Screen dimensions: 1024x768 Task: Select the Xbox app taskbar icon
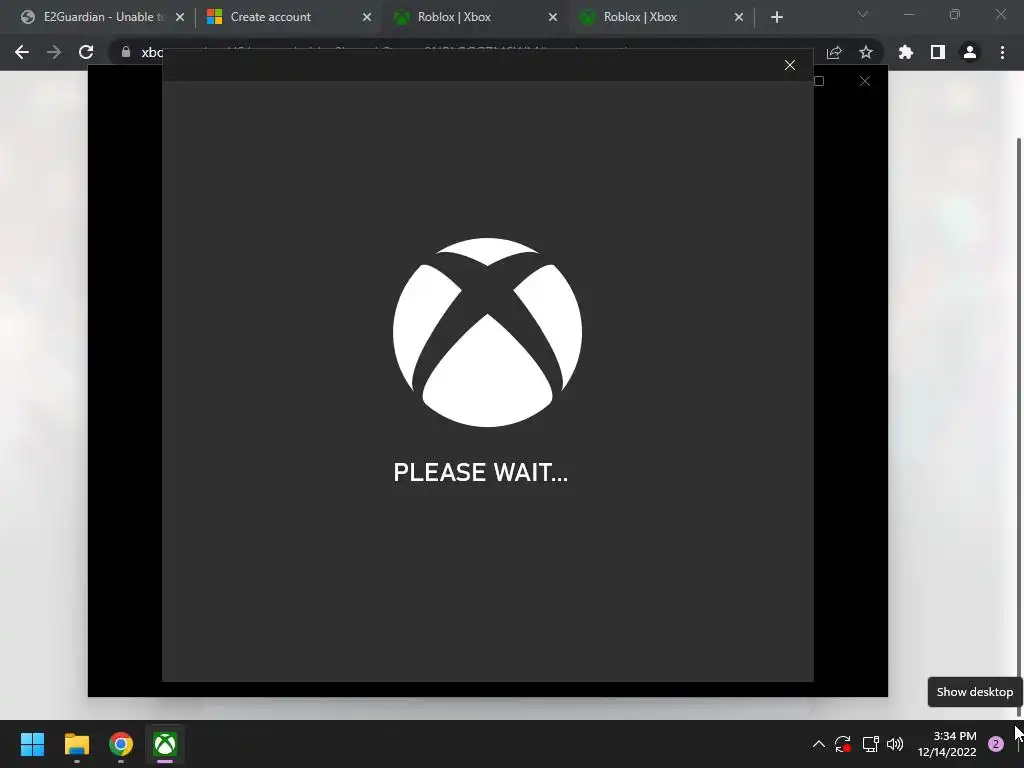point(165,744)
